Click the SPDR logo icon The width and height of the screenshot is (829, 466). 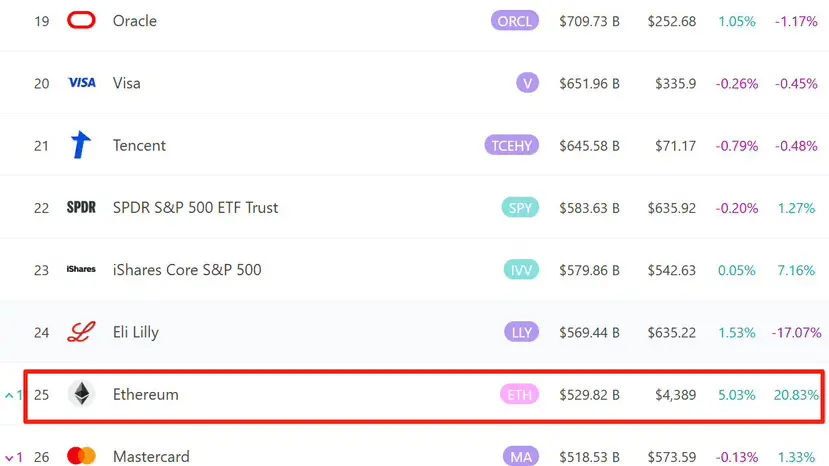pyautogui.click(x=81, y=207)
